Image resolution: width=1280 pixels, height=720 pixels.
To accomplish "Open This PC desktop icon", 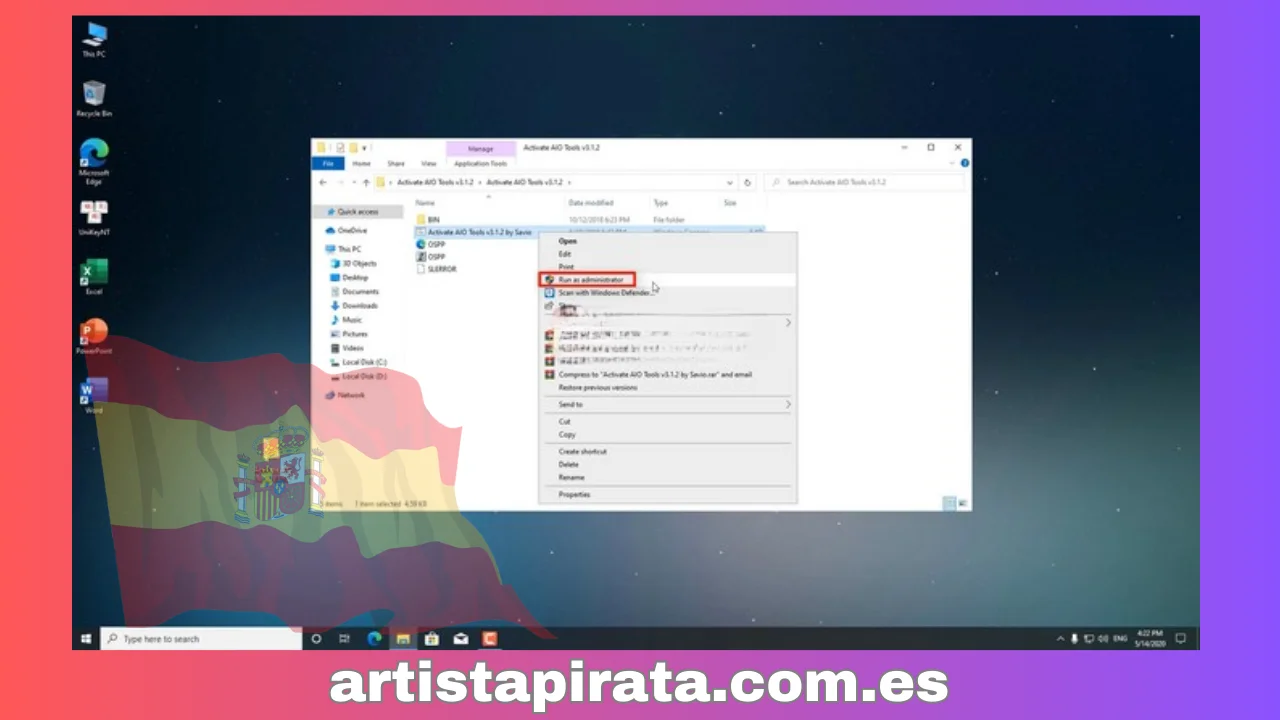I will pyautogui.click(x=94, y=40).
